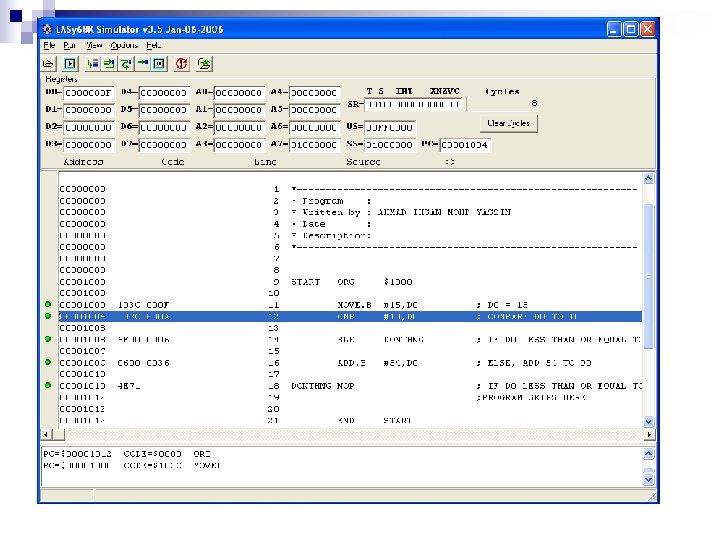Open the View menu
Screen dimensions: 720x540
coord(94,45)
